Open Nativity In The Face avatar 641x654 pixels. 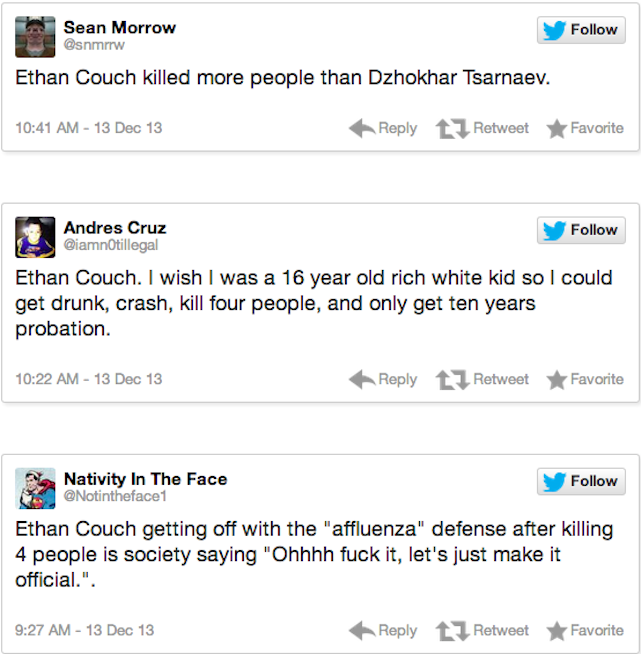pos(35,488)
